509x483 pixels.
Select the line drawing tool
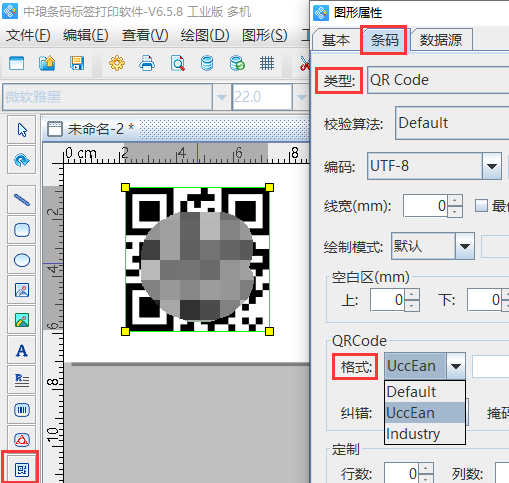[22, 200]
